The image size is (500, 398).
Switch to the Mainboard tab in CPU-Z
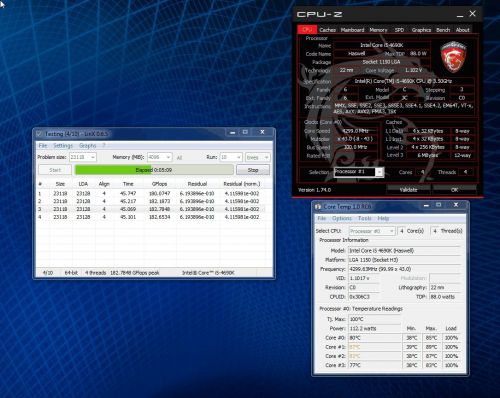(x=352, y=30)
